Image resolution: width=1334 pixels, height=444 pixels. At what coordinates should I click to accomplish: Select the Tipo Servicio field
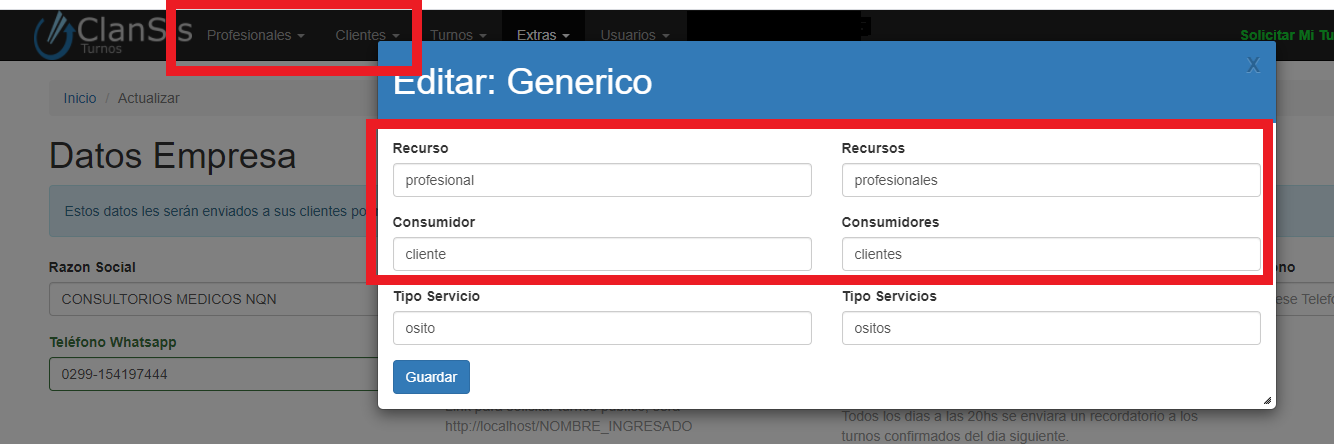pyautogui.click(x=601, y=328)
